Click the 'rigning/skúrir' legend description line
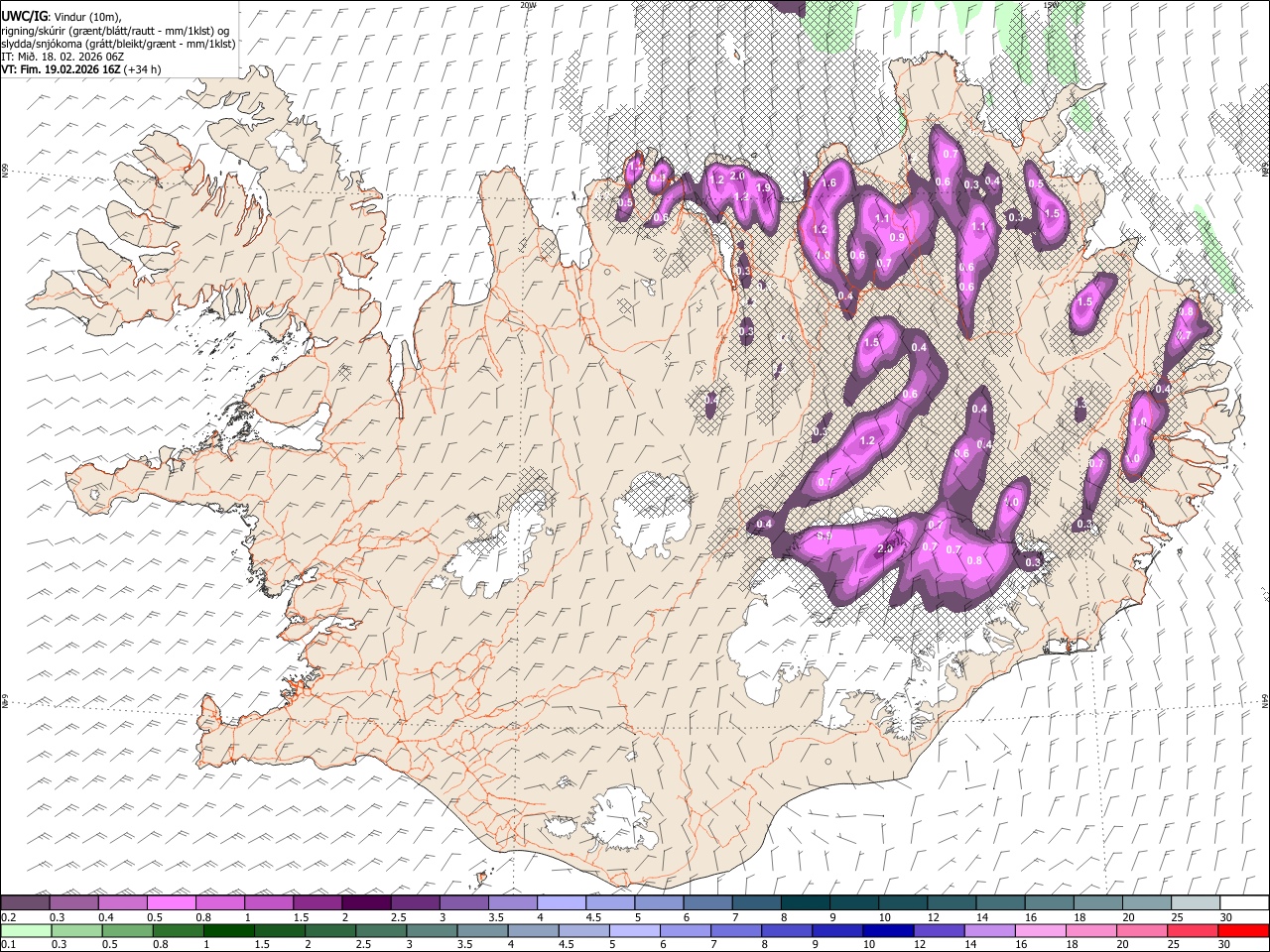The height and width of the screenshot is (952, 1270). (x=115, y=31)
